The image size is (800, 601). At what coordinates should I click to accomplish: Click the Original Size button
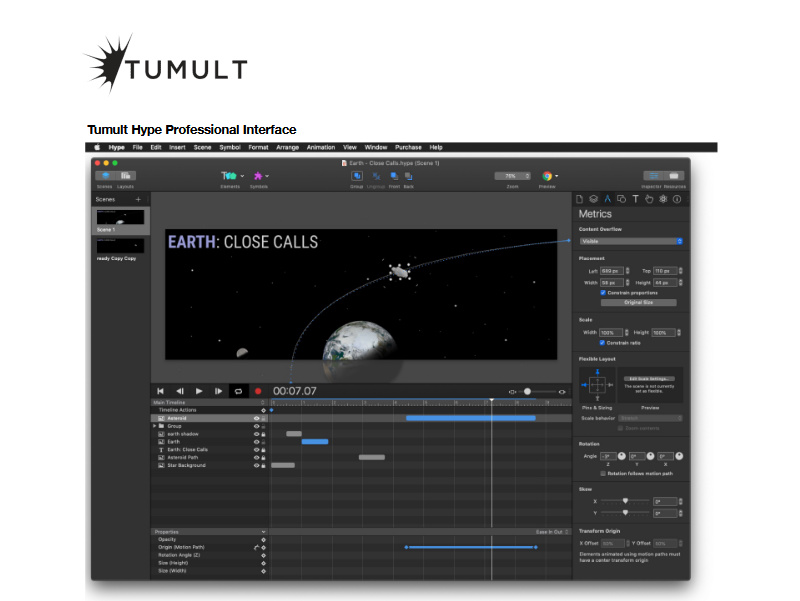pos(639,303)
